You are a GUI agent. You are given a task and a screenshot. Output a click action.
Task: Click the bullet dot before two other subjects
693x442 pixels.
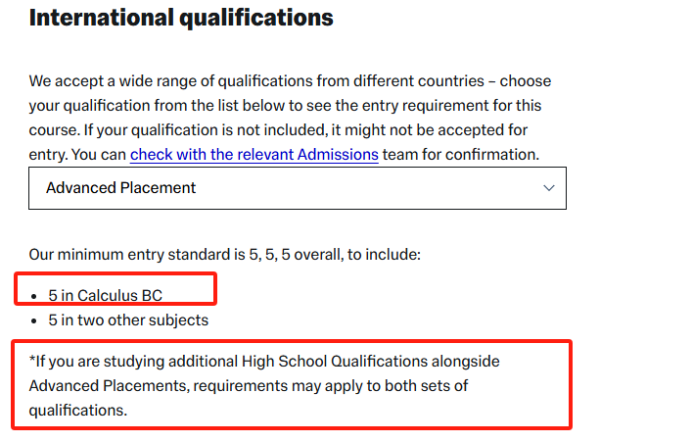tap(34, 321)
